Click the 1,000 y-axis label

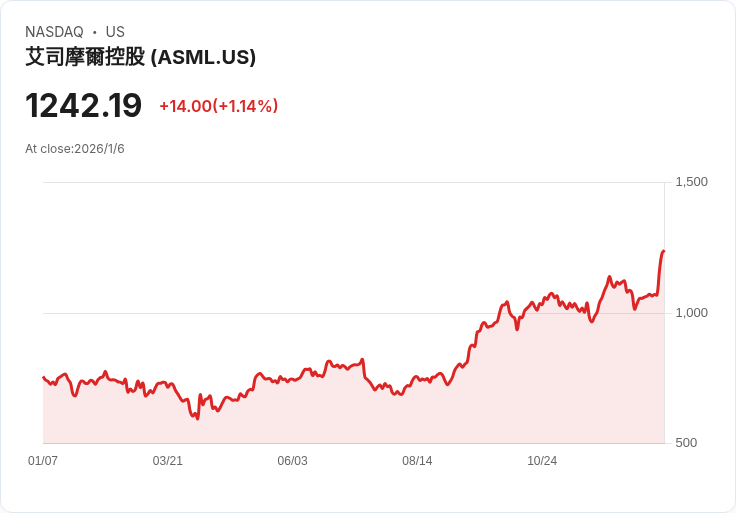point(691,313)
